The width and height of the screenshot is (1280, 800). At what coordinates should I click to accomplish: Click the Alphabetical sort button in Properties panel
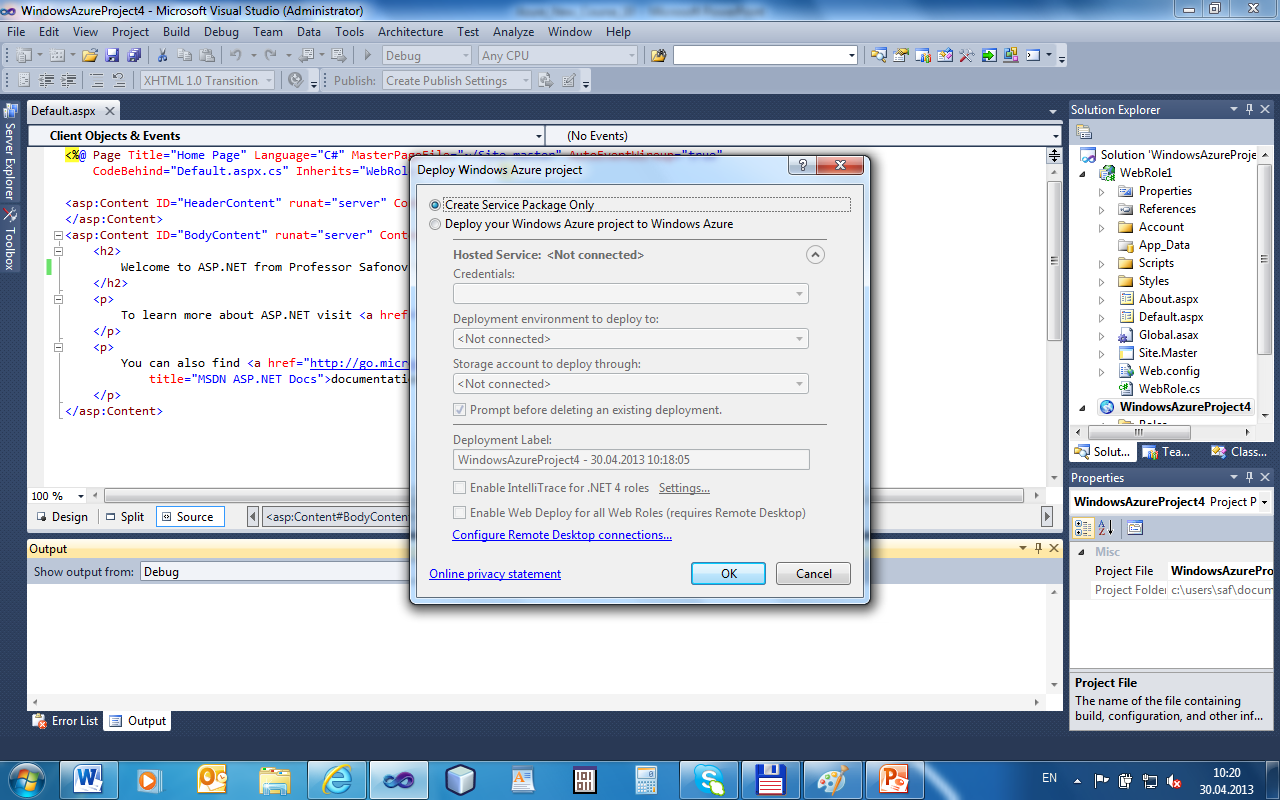click(1105, 527)
